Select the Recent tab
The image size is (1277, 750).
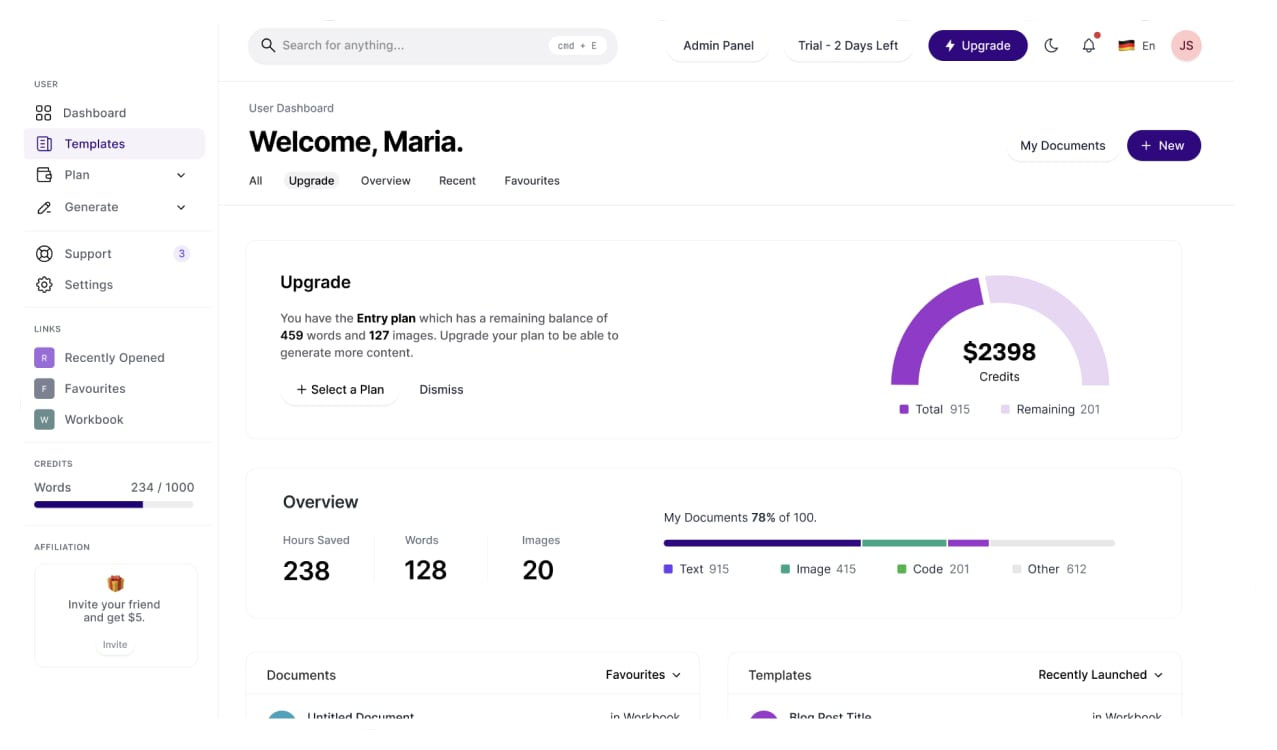point(457,181)
